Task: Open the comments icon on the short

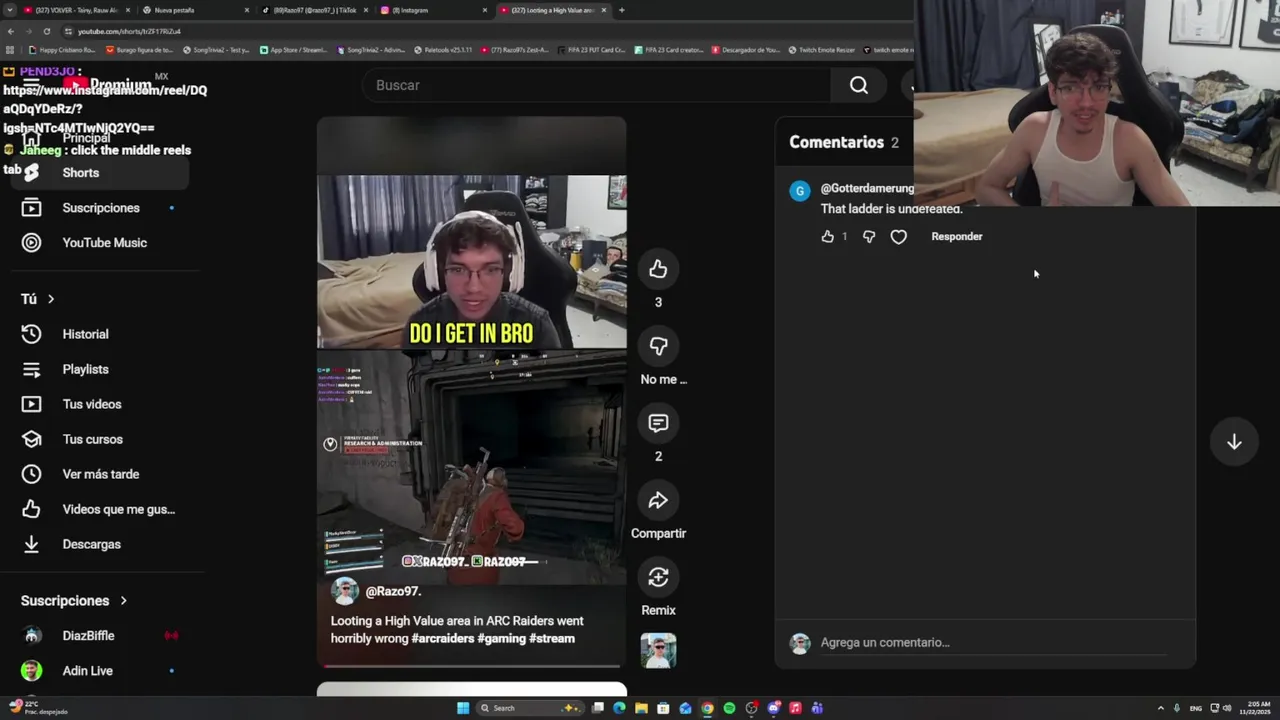Action: click(x=658, y=423)
